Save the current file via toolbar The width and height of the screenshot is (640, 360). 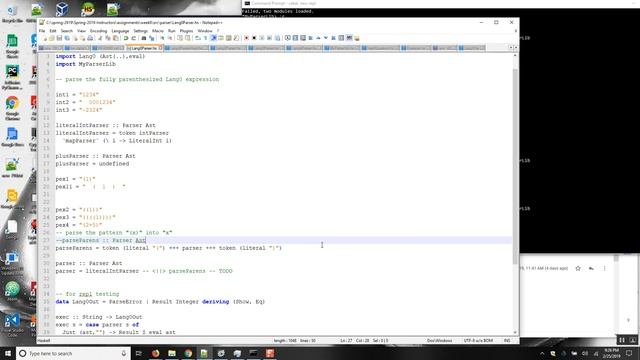pyautogui.click(x=59, y=38)
